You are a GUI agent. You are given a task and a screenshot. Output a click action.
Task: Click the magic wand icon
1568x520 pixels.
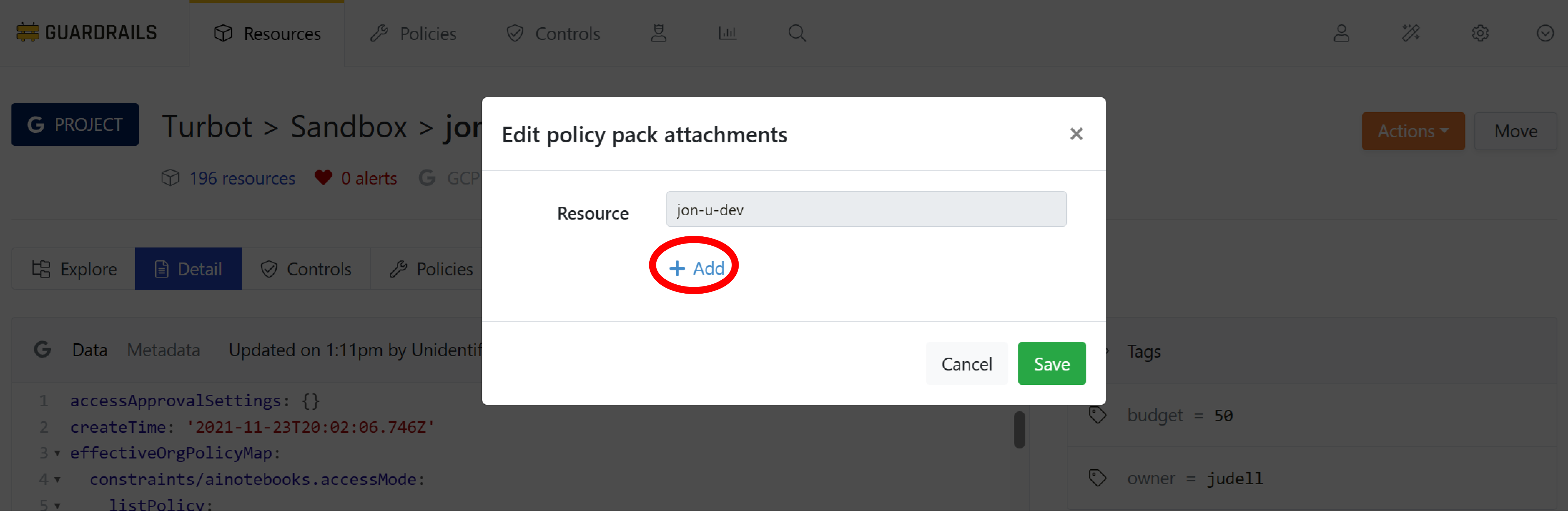(1410, 33)
